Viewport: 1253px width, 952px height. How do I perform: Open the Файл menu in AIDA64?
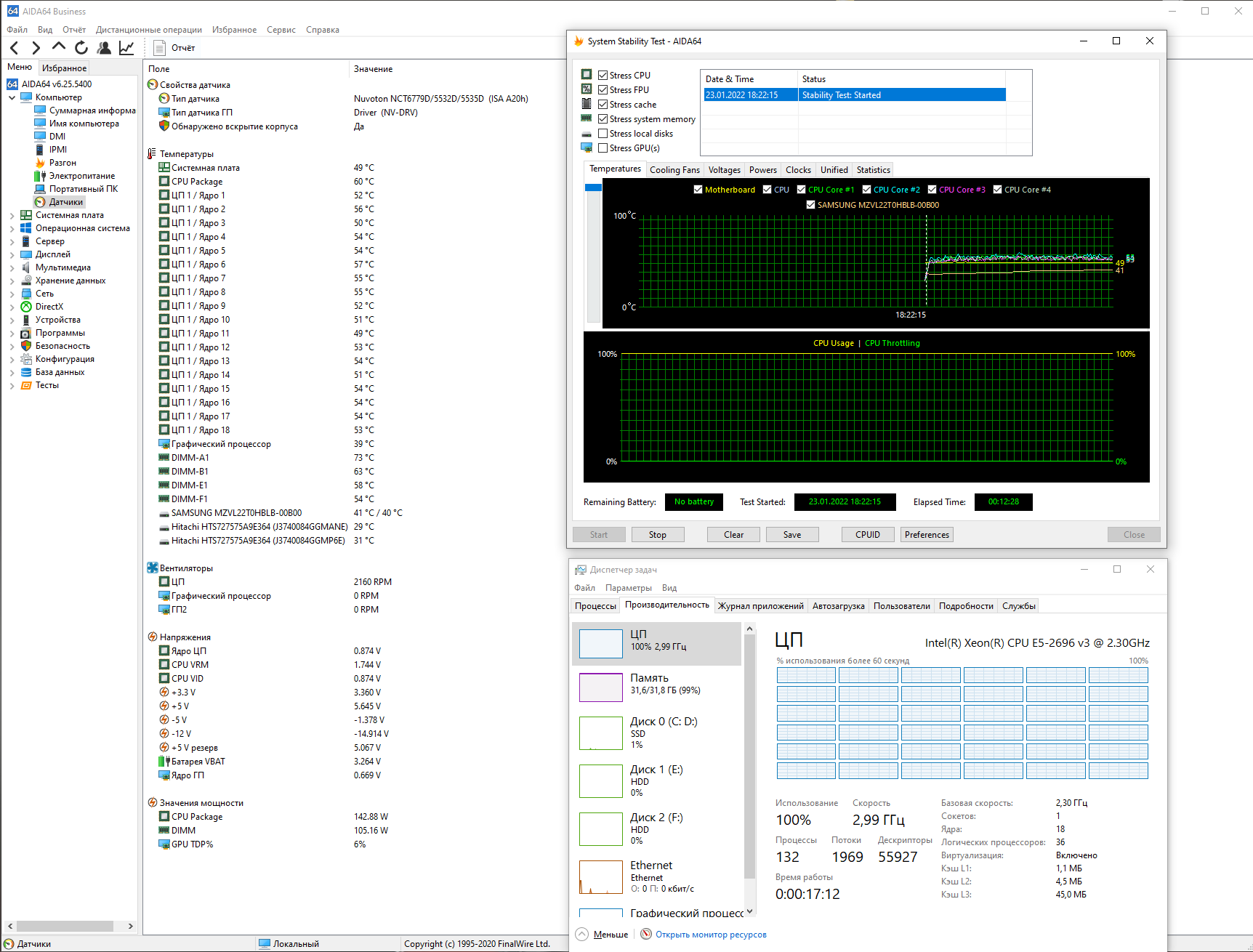pyautogui.click(x=17, y=30)
